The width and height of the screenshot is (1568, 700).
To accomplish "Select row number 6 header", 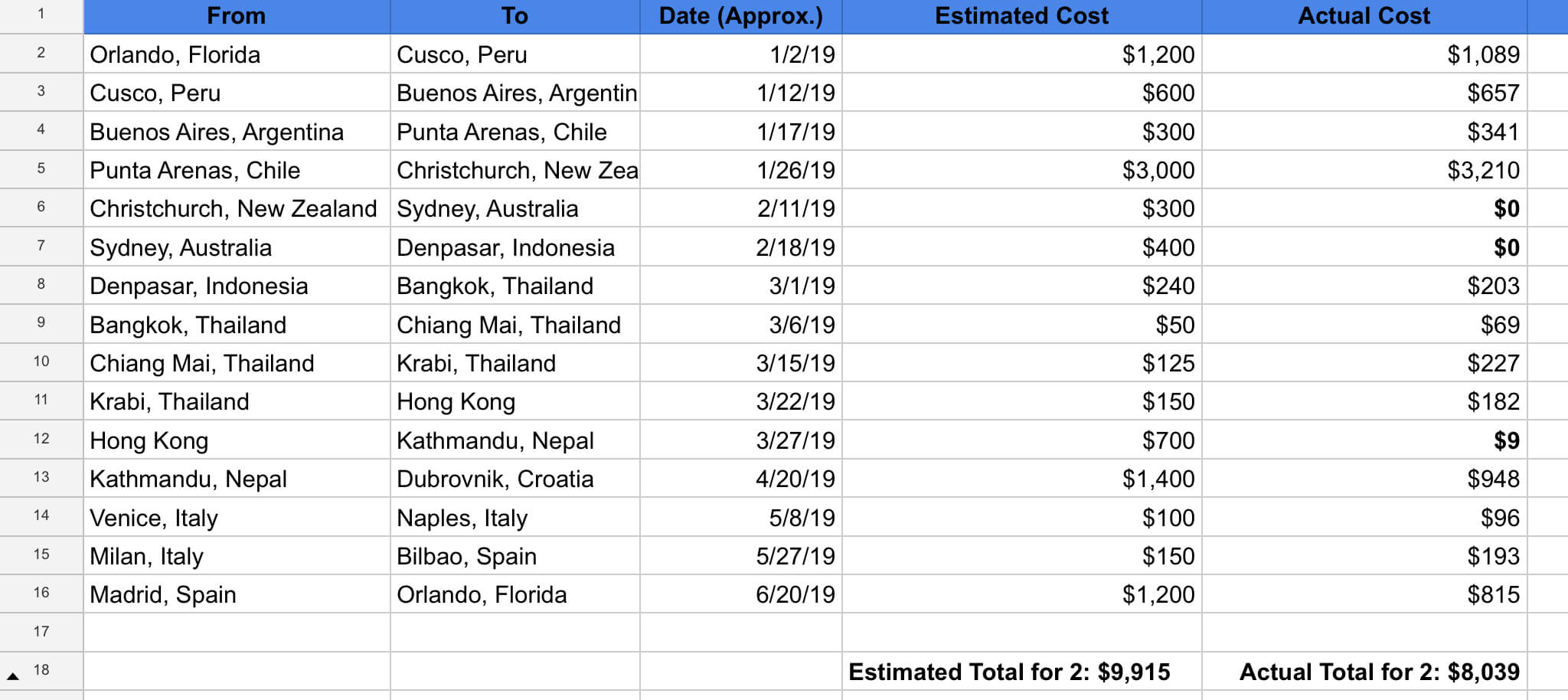I will [x=41, y=208].
